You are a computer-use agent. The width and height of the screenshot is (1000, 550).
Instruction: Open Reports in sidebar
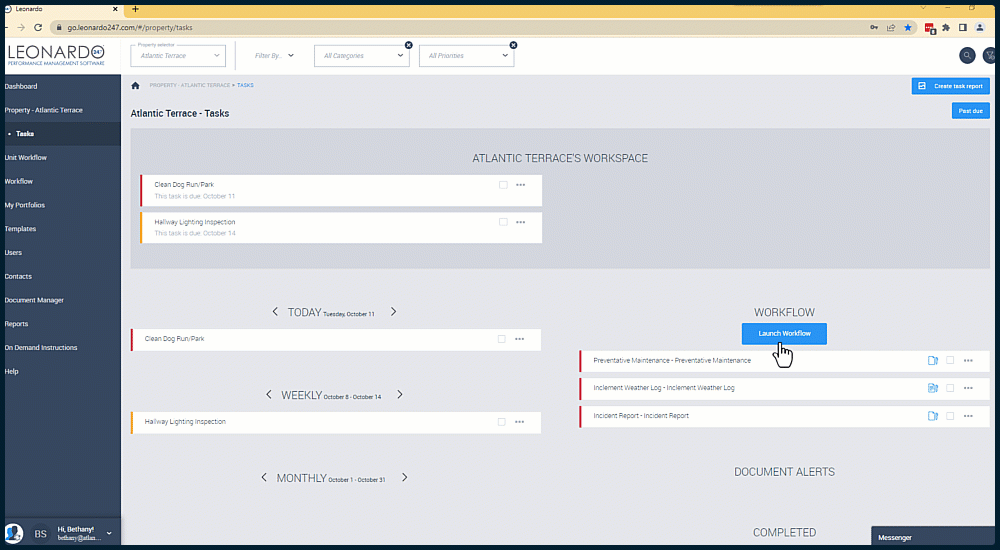[x=17, y=324]
